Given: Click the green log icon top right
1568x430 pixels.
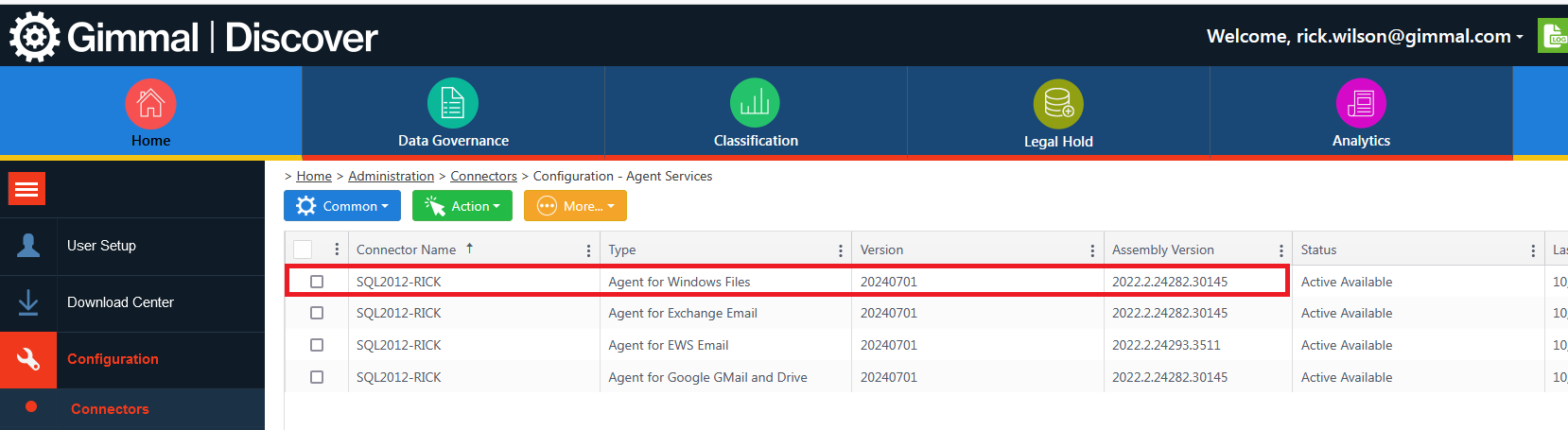Looking at the screenshot, I should pyautogui.click(x=1554, y=37).
